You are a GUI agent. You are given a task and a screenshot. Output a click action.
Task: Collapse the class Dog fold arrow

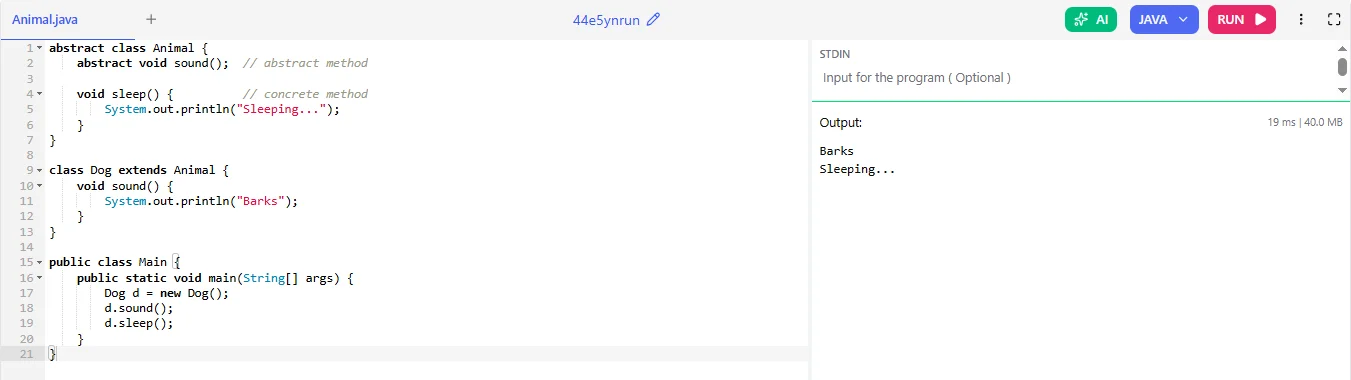click(x=39, y=171)
